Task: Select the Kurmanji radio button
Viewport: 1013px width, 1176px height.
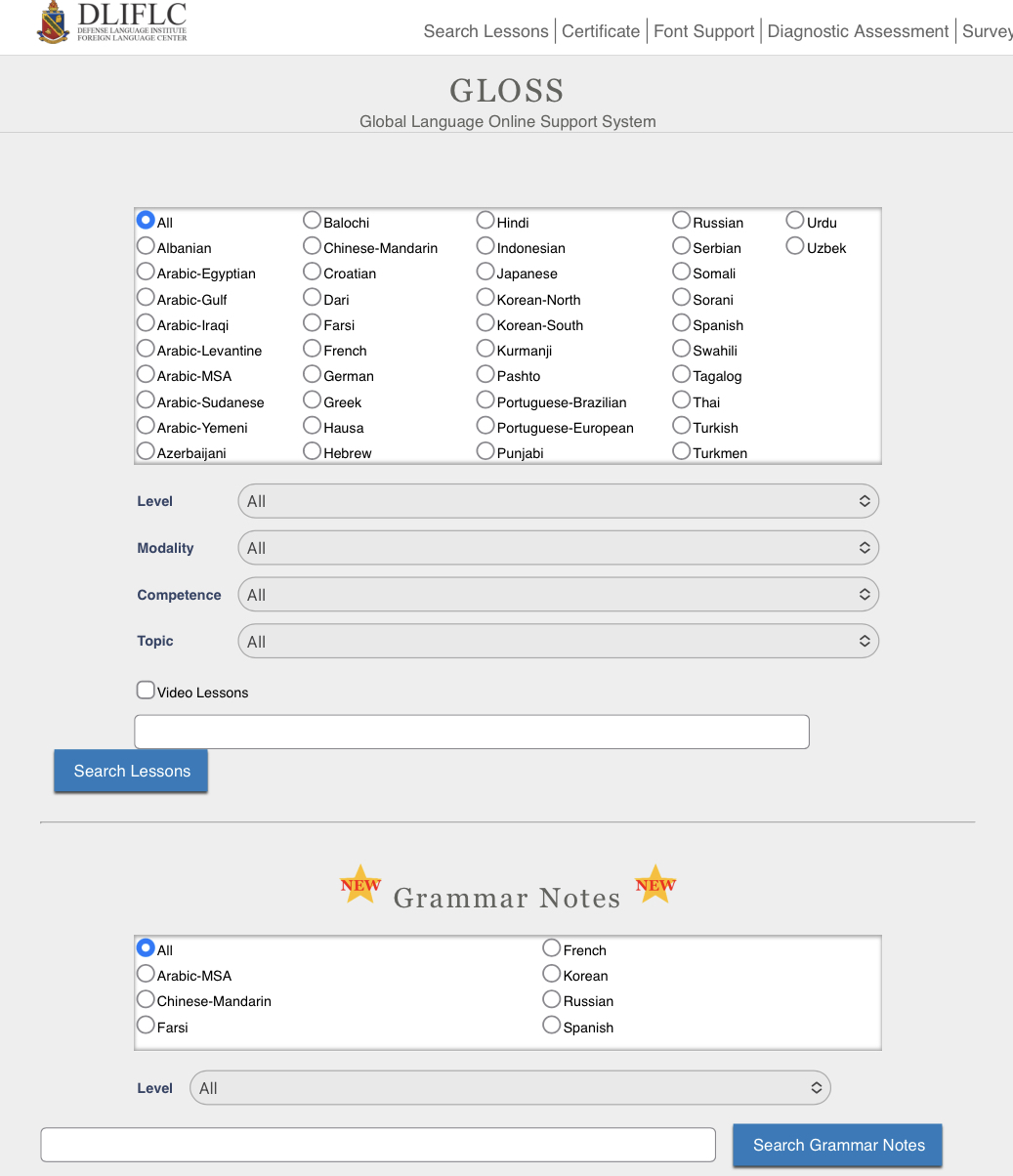Action: pyautogui.click(x=485, y=349)
